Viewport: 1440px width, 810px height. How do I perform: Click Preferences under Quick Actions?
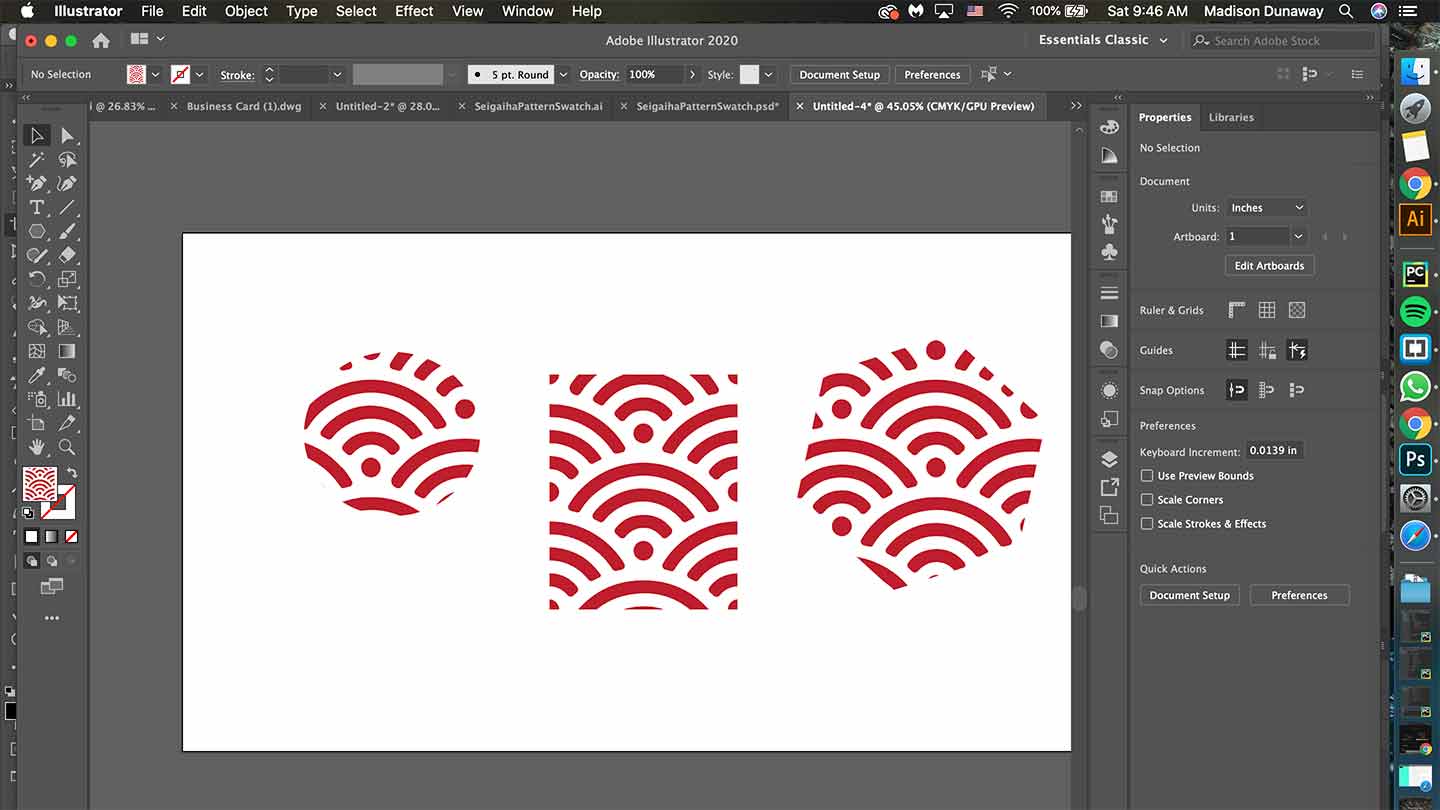pyautogui.click(x=1299, y=595)
